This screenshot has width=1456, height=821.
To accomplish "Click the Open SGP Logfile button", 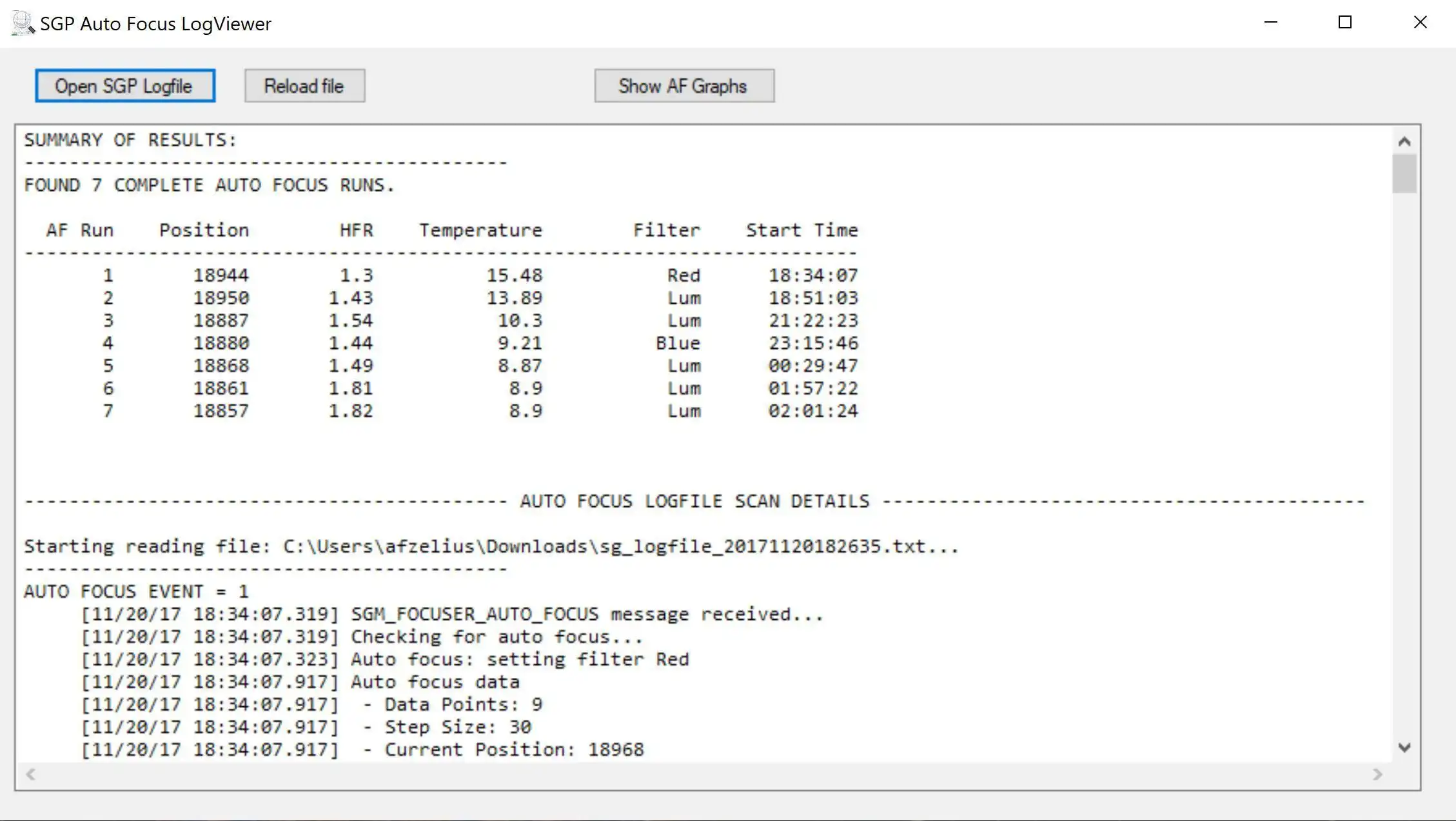I will [123, 86].
